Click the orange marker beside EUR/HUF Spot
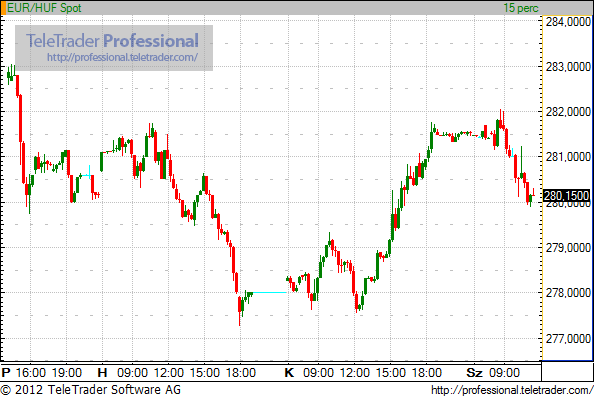Viewport: 594px width, 399px height. coord(3,8)
